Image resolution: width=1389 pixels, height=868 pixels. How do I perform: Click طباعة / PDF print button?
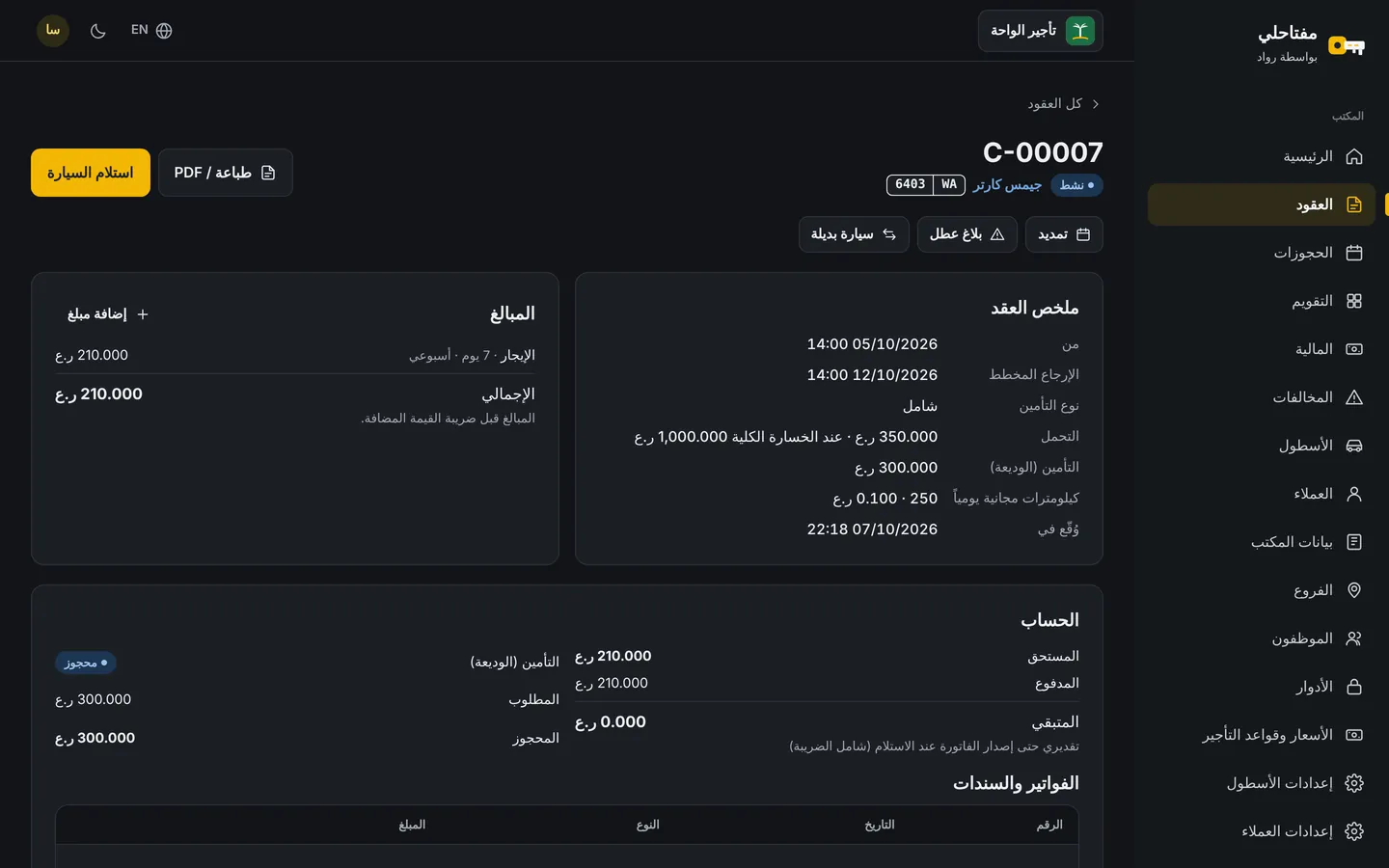tap(226, 173)
